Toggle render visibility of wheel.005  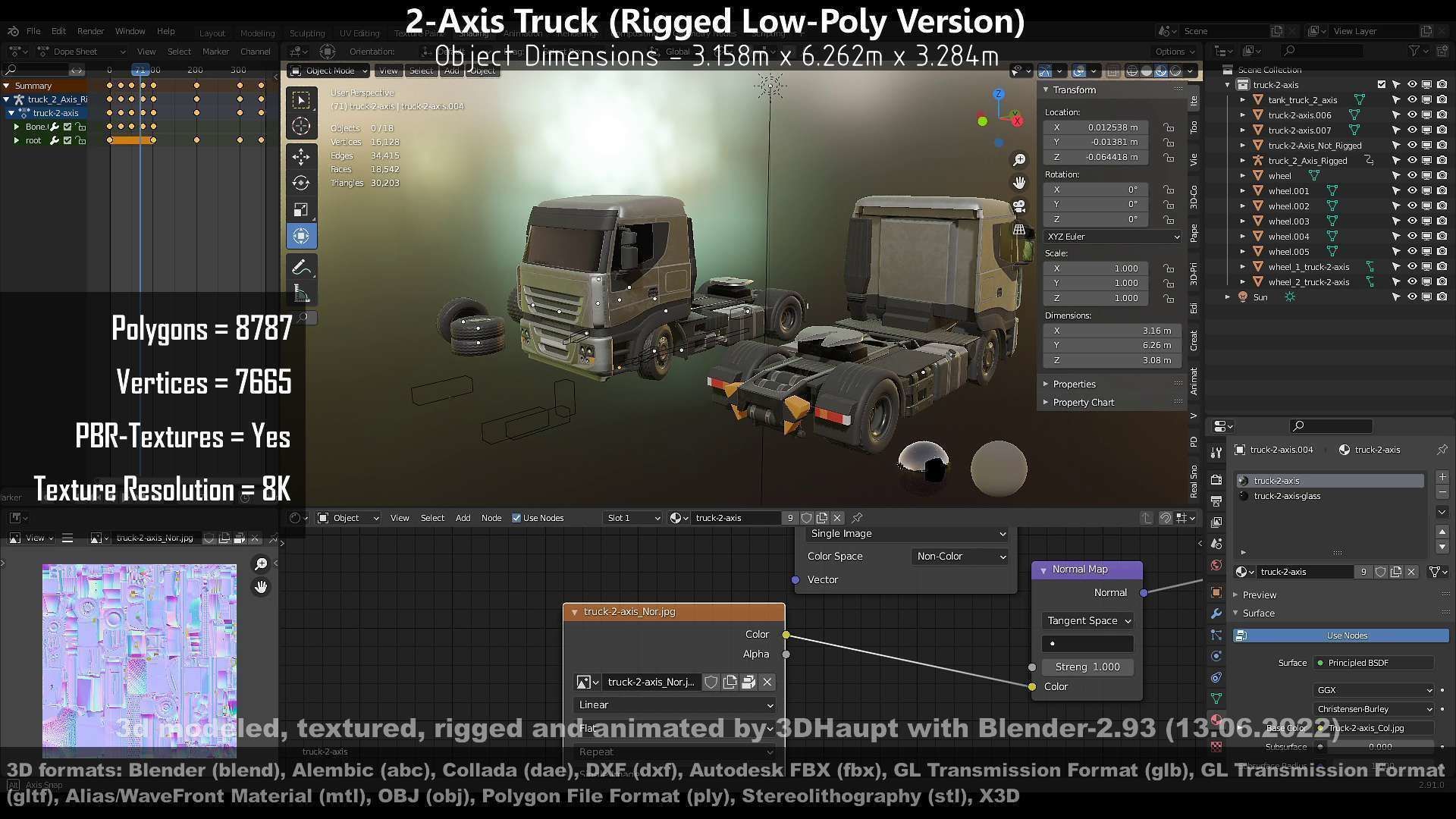point(1442,252)
